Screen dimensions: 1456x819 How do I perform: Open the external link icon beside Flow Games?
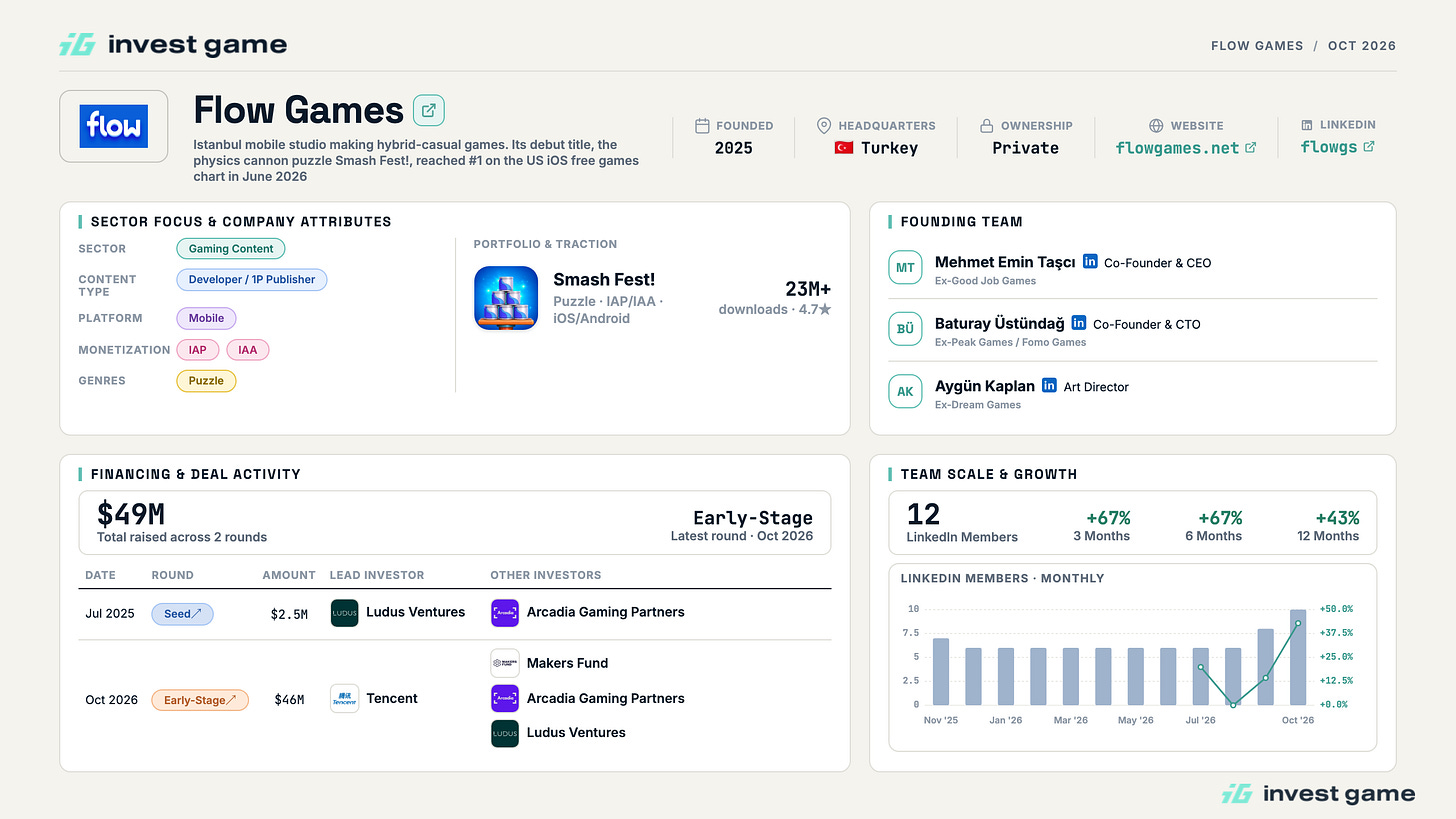tap(429, 110)
